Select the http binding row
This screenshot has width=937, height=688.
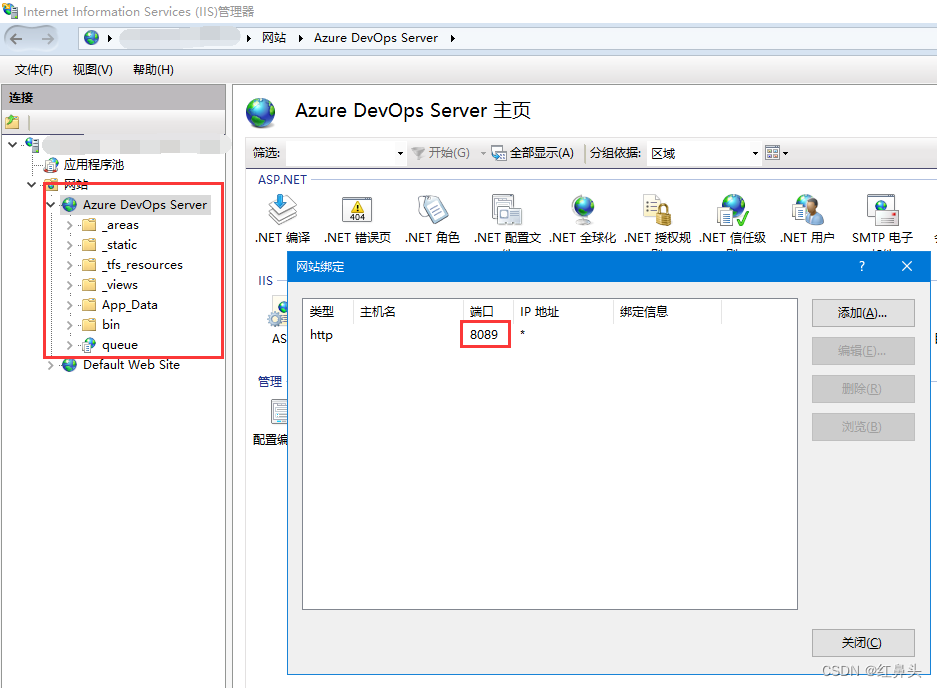coord(549,335)
